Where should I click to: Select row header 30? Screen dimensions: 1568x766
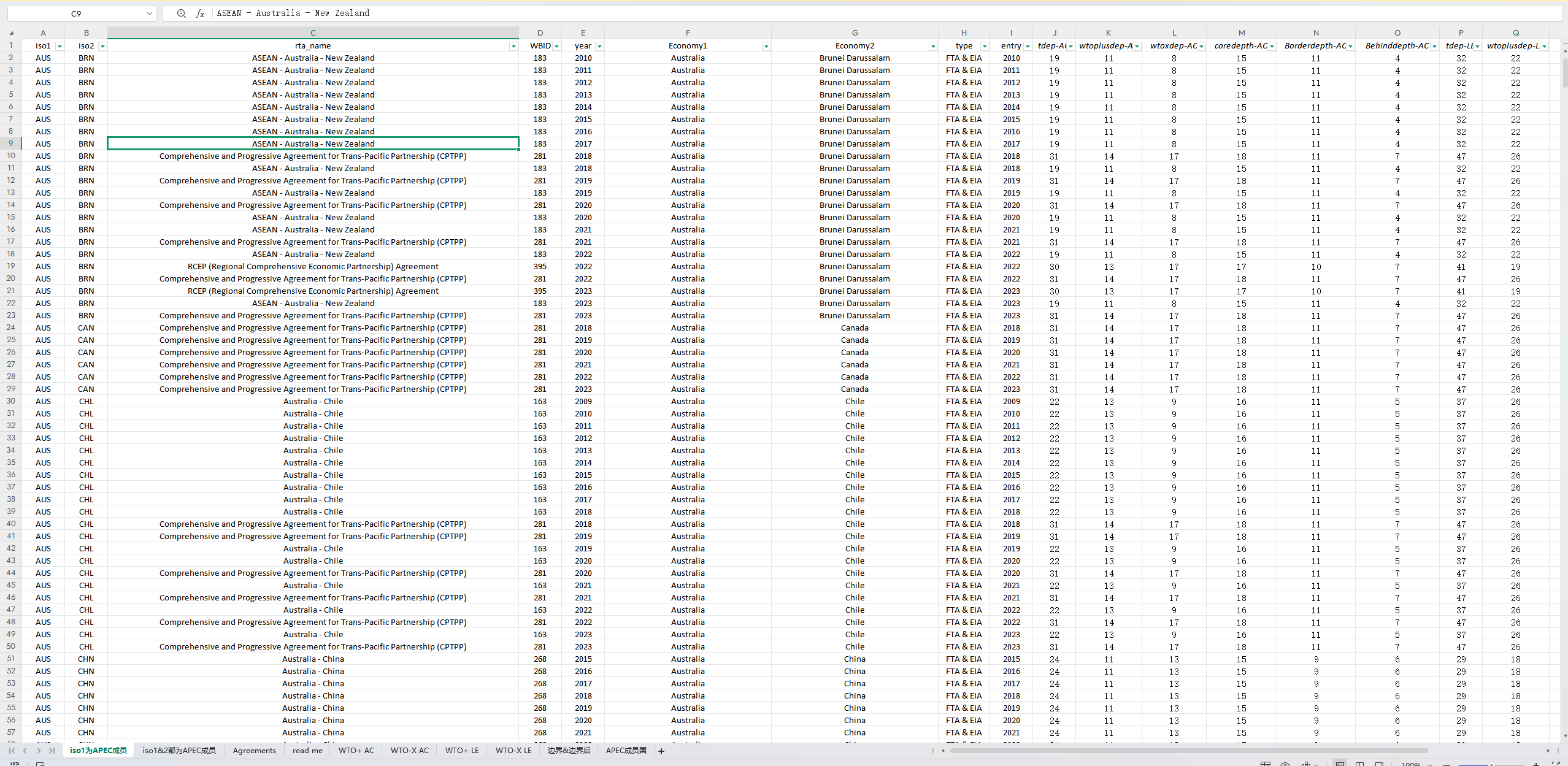[11, 401]
